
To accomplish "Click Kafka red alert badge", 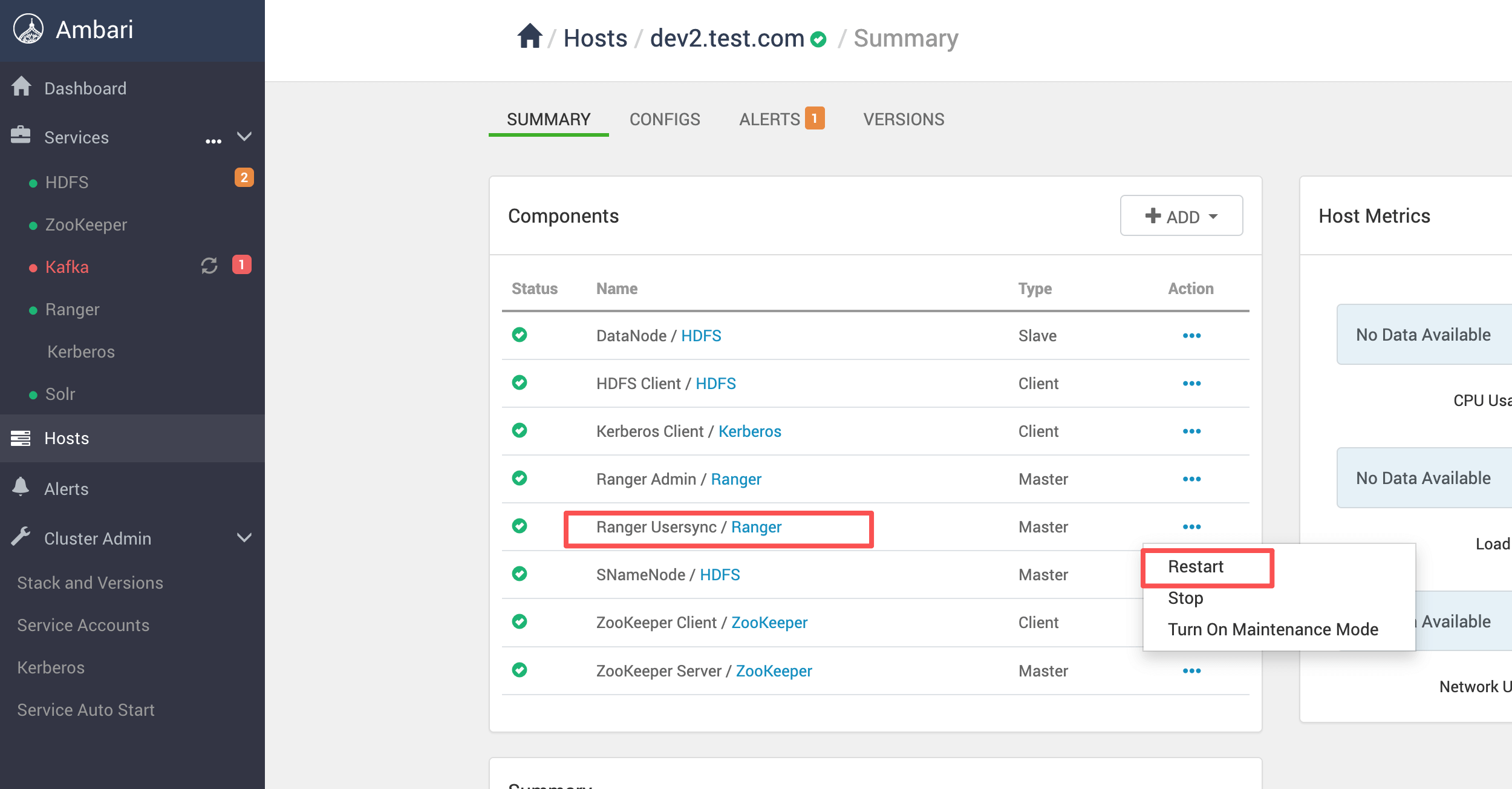I will tap(242, 265).
